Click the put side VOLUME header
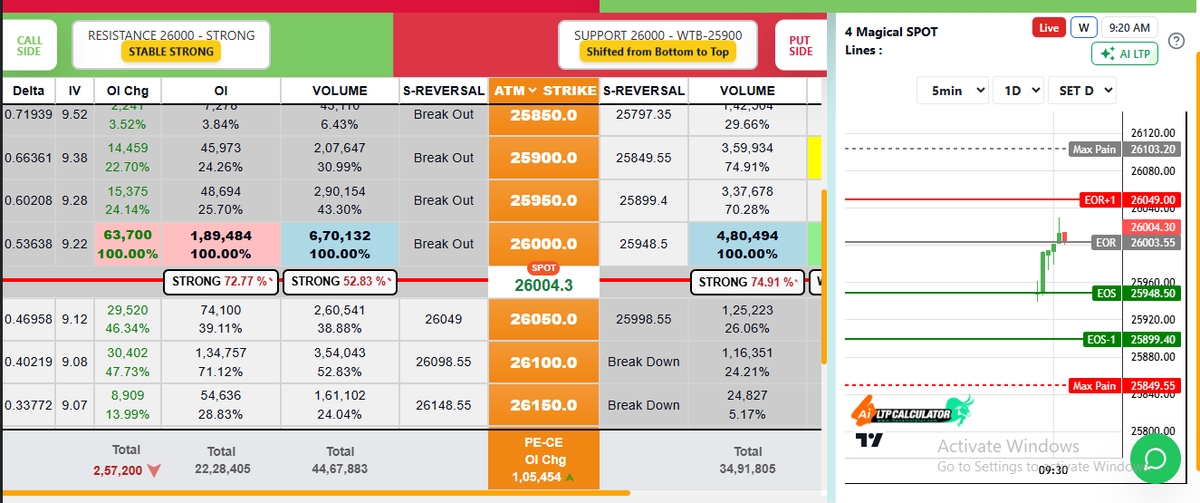 click(747, 91)
